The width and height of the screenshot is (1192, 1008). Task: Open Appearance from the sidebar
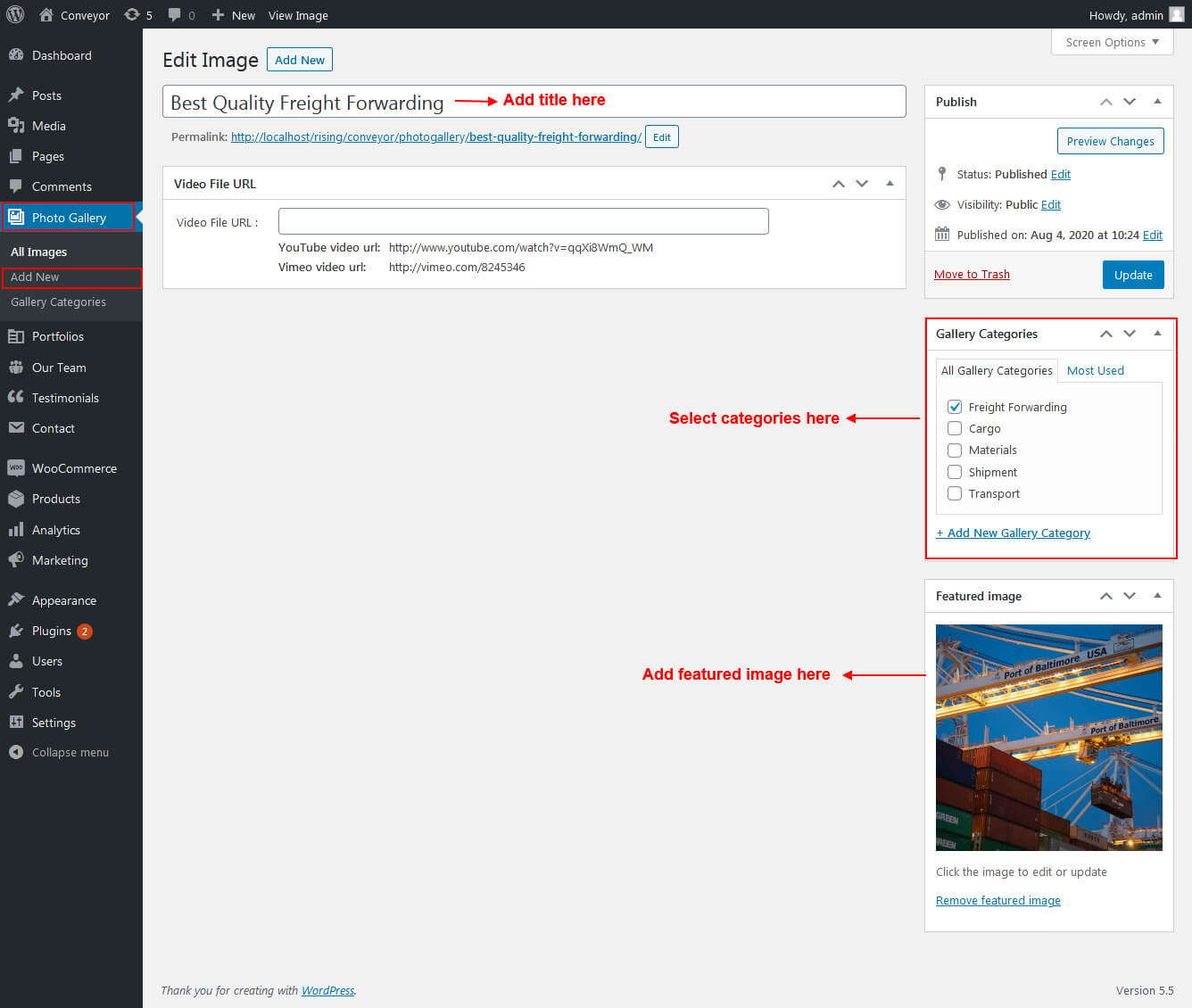coord(63,600)
